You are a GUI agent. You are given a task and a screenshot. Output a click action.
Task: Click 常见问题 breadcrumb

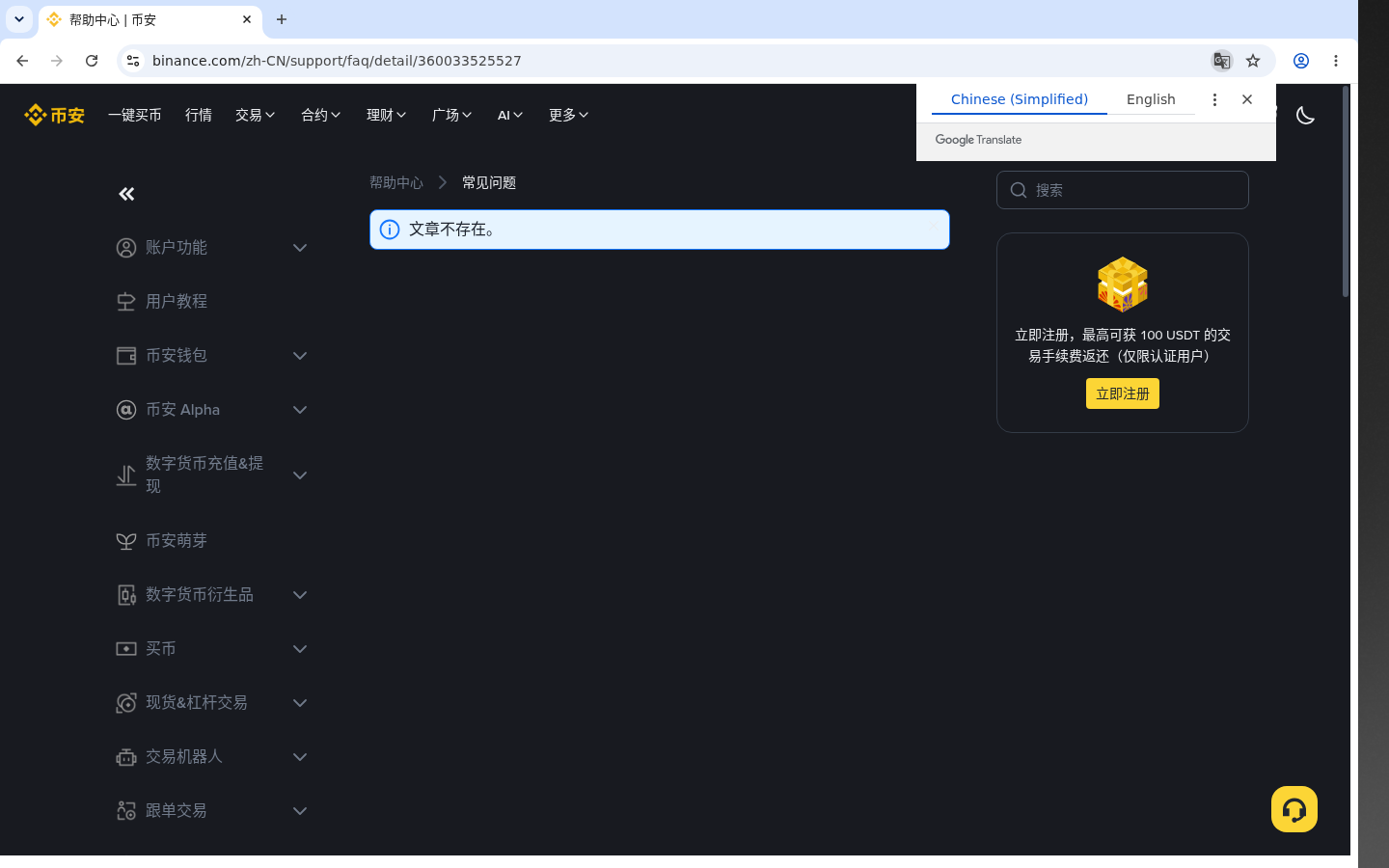pyautogui.click(x=489, y=182)
